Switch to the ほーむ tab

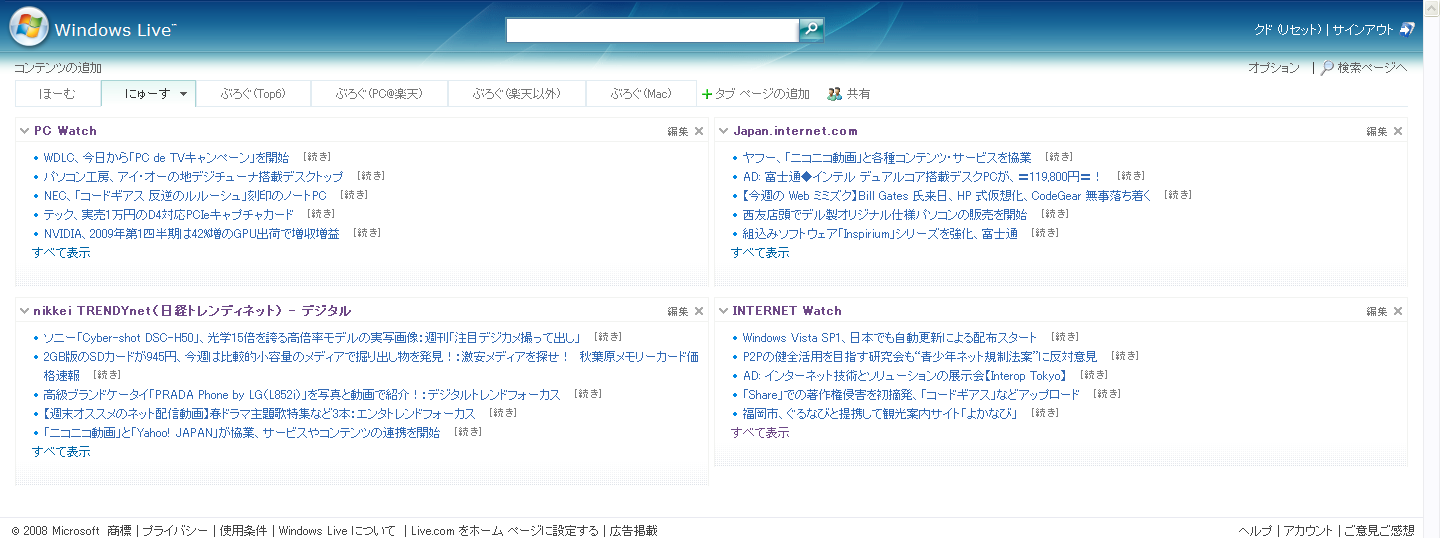[x=58, y=94]
